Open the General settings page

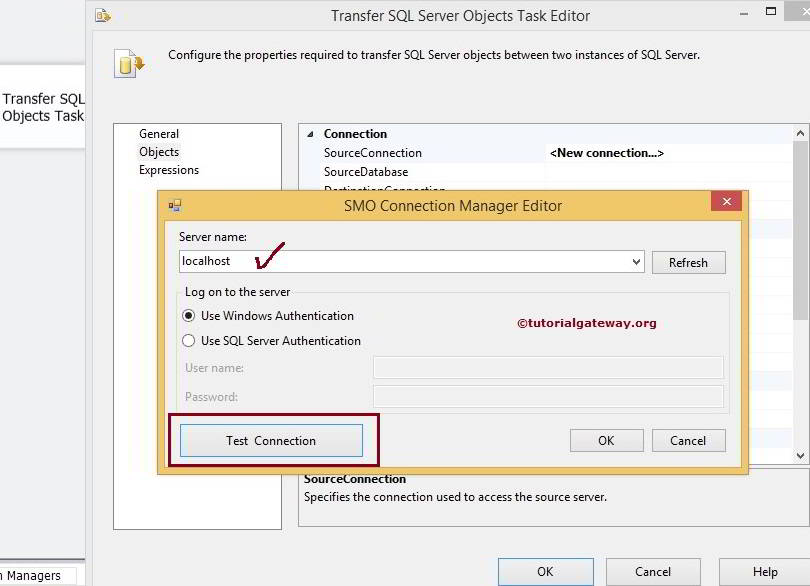point(162,133)
